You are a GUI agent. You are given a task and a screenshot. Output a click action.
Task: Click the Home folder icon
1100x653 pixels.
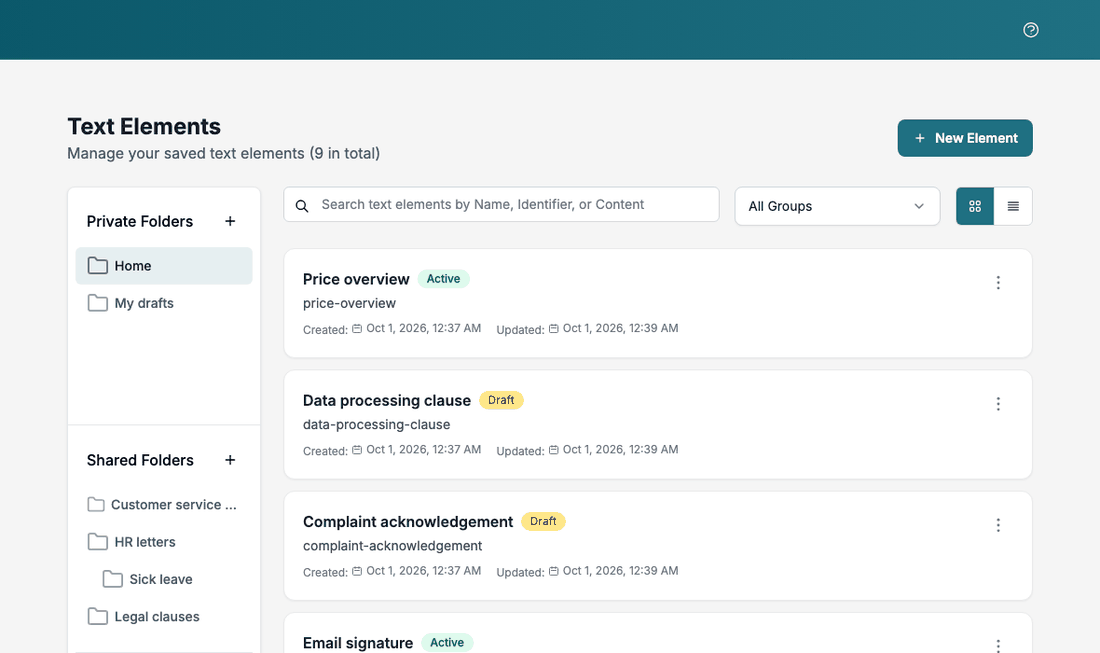[98, 266]
